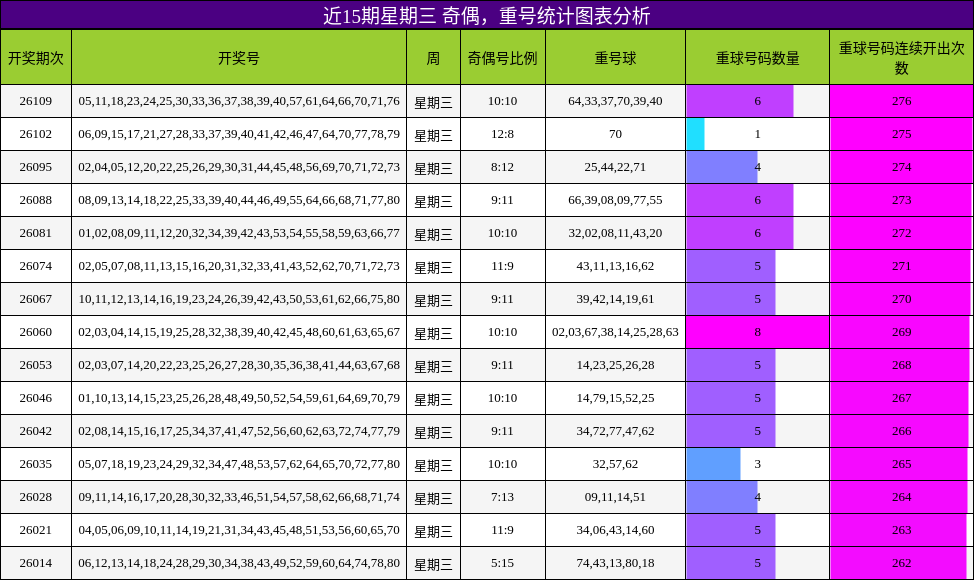Click repeat balls 39,42,14,19,61

click(x=616, y=298)
